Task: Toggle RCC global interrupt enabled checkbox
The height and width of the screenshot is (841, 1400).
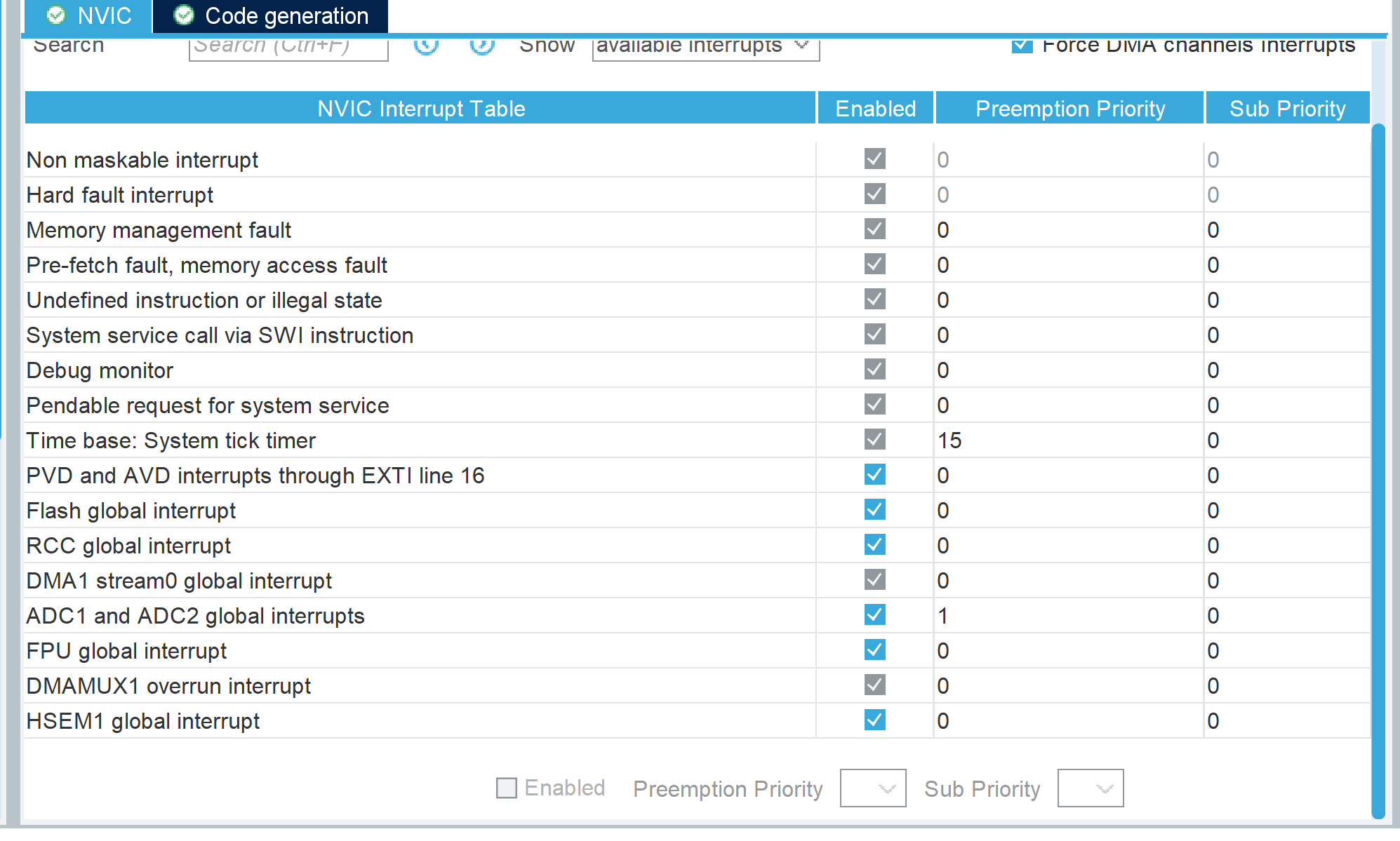Action: (874, 545)
